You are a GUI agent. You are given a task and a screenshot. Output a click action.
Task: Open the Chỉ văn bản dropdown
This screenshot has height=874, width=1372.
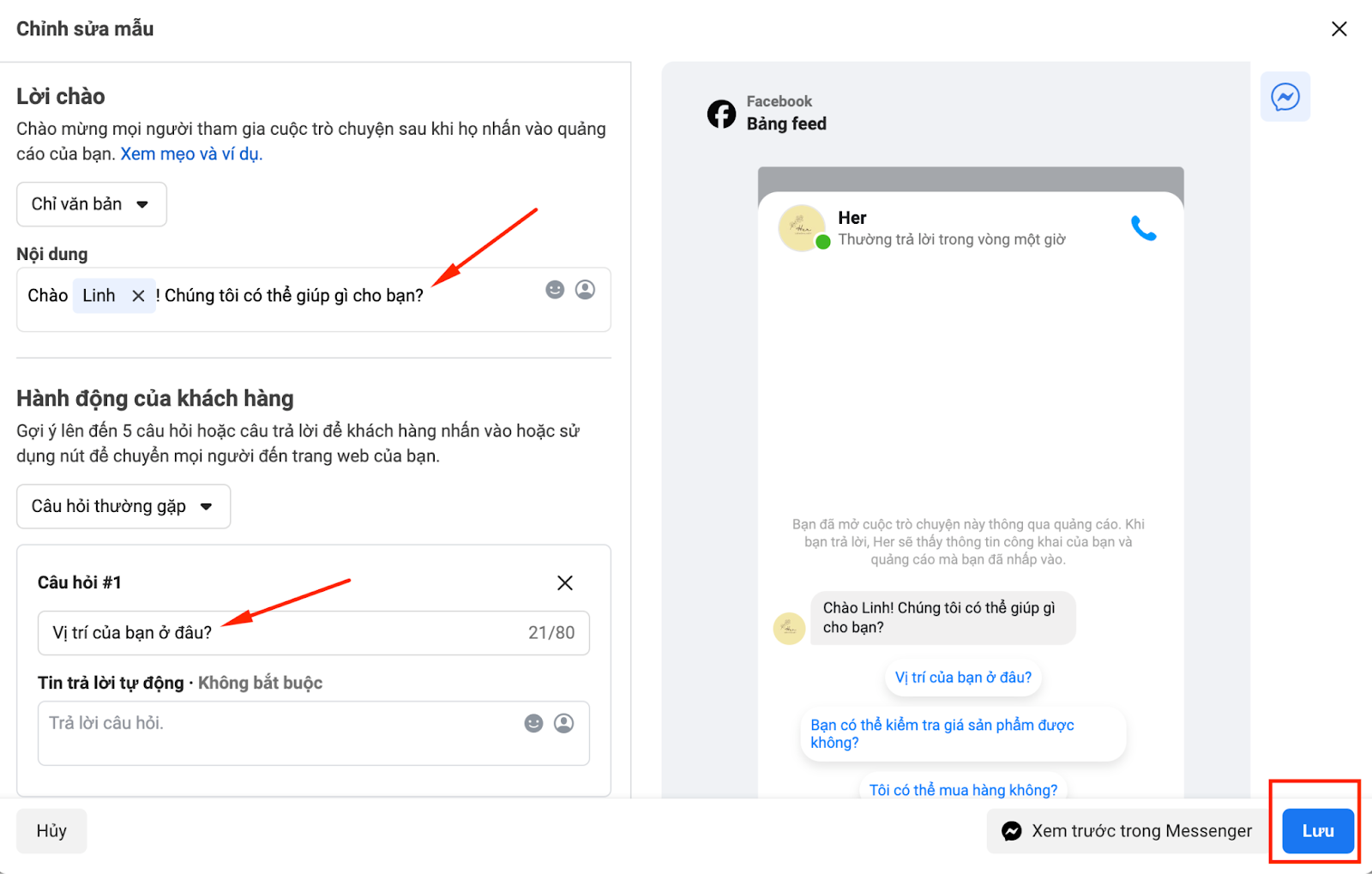(x=92, y=204)
